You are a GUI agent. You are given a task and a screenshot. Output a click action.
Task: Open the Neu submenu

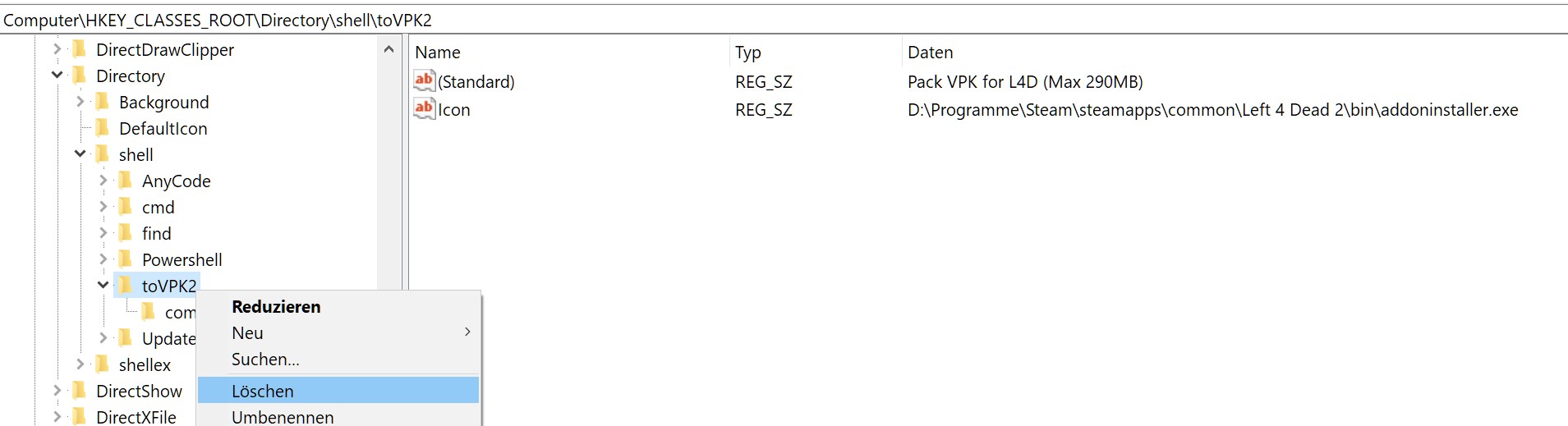point(247,332)
